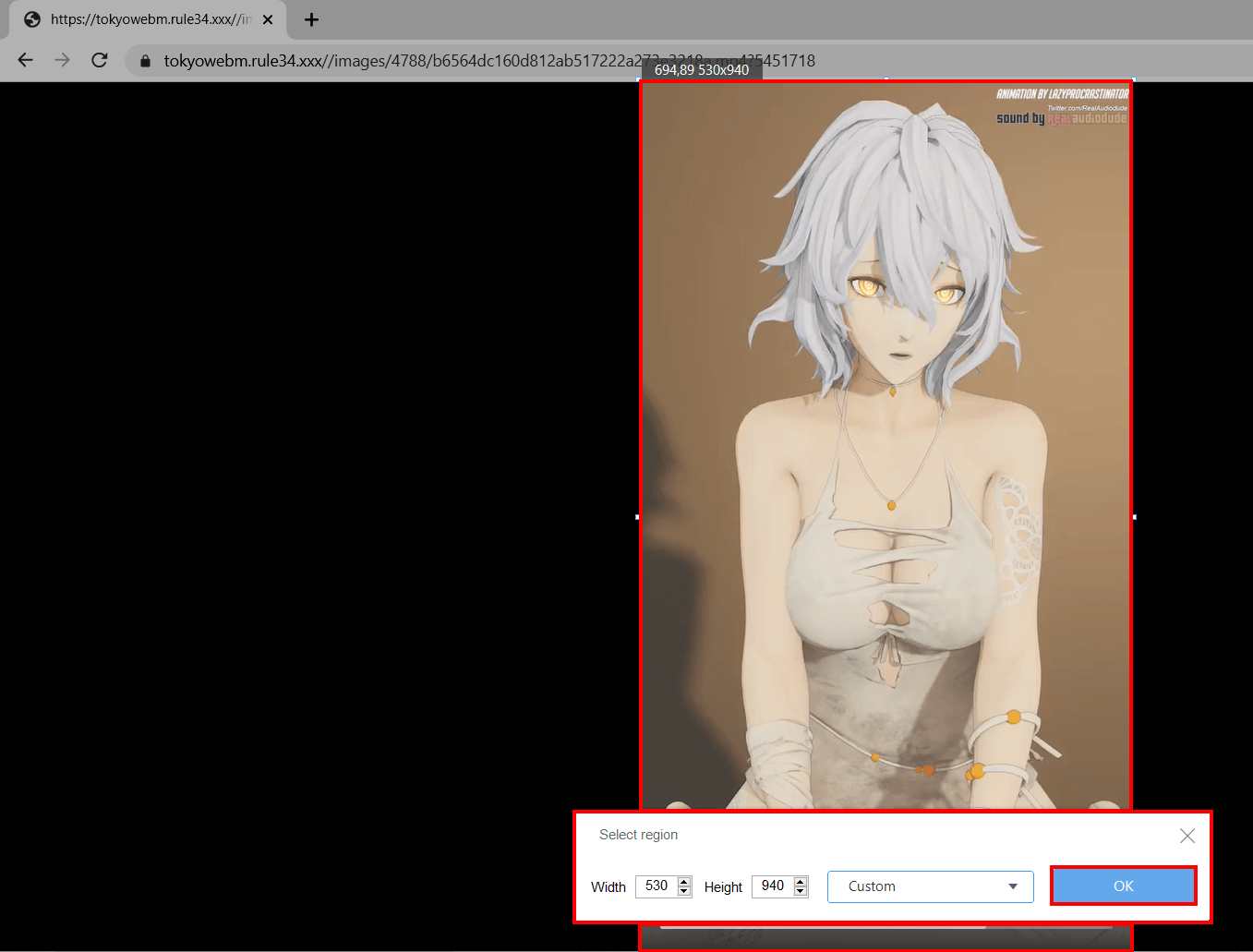The image size is (1253, 952).
Task: Close the Select region dialog
Action: pos(1187,836)
